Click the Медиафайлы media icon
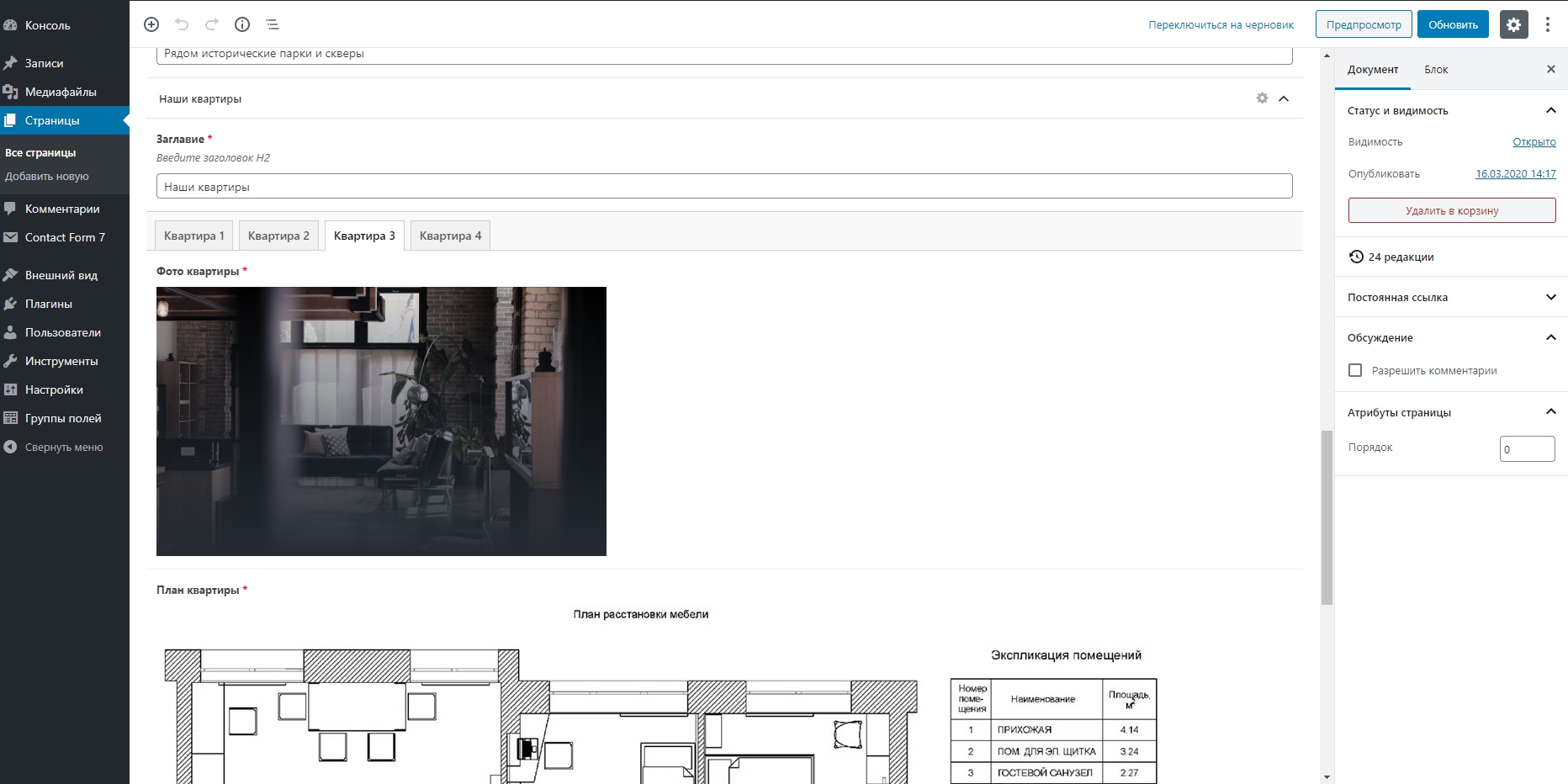Viewport: 1568px width, 784px height. coord(10,92)
